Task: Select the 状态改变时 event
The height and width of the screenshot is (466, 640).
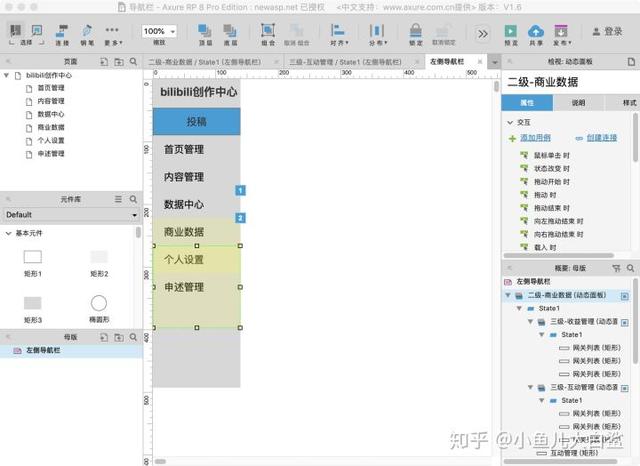Action: pyautogui.click(x=551, y=169)
